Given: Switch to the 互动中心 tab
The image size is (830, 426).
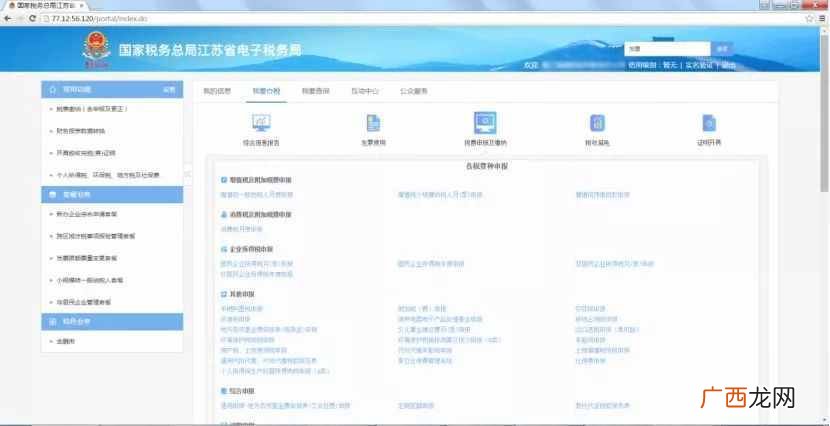Looking at the screenshot, I should coord(365,91).
